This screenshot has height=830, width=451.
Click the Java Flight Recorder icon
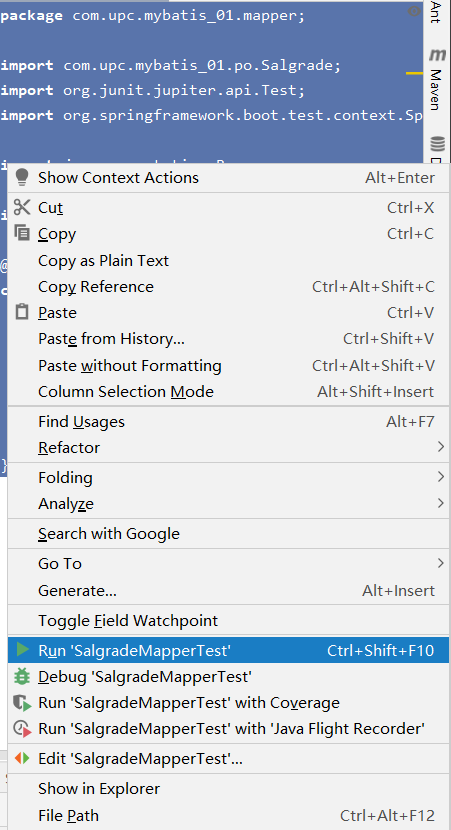point(22,729)
